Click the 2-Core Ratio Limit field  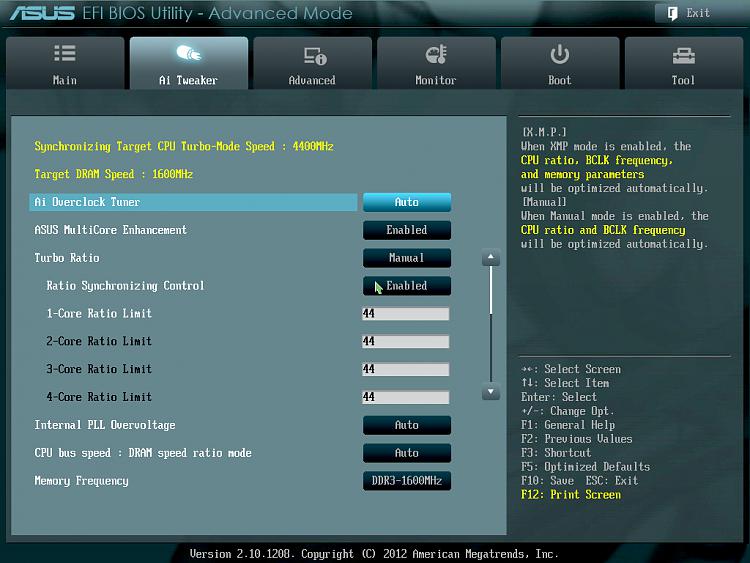tap(406, 342)
